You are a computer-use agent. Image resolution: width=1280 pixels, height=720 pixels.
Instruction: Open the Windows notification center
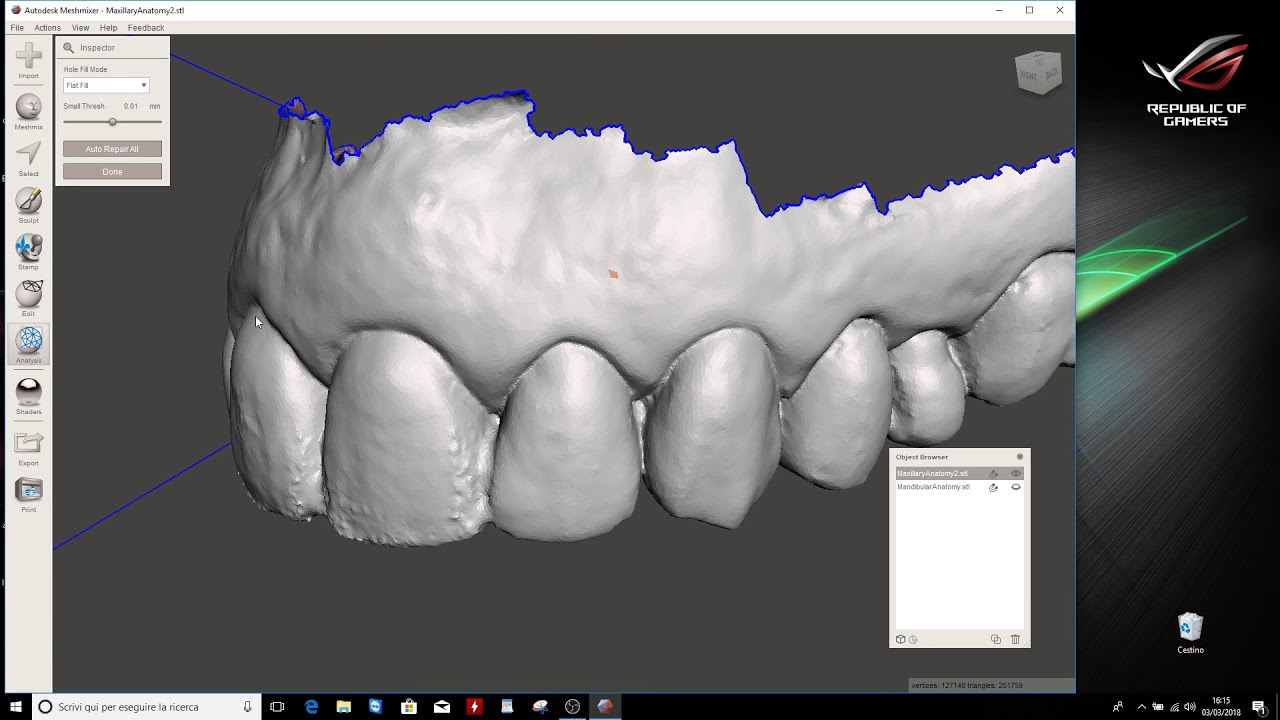click(x=1259, y=707)
